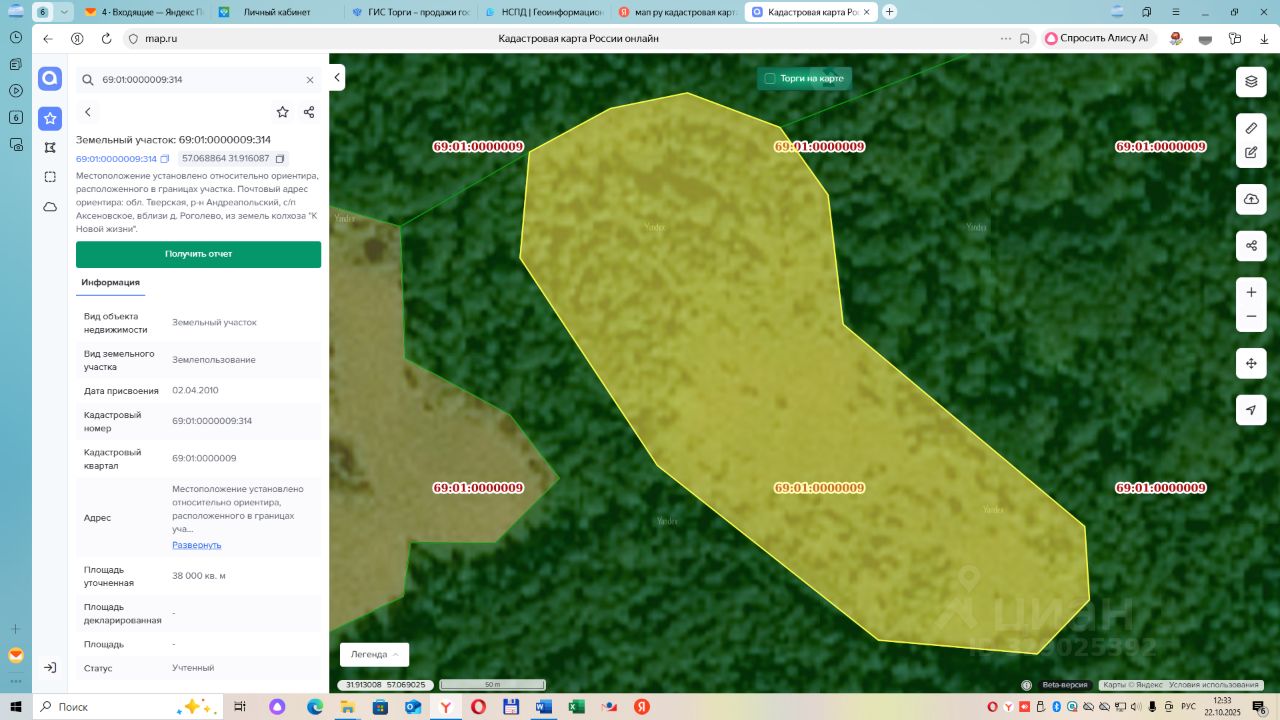This screenshot has height=720, width=1280.
Task: Click the 'Получить отчет' button
Action: point(198,254)
